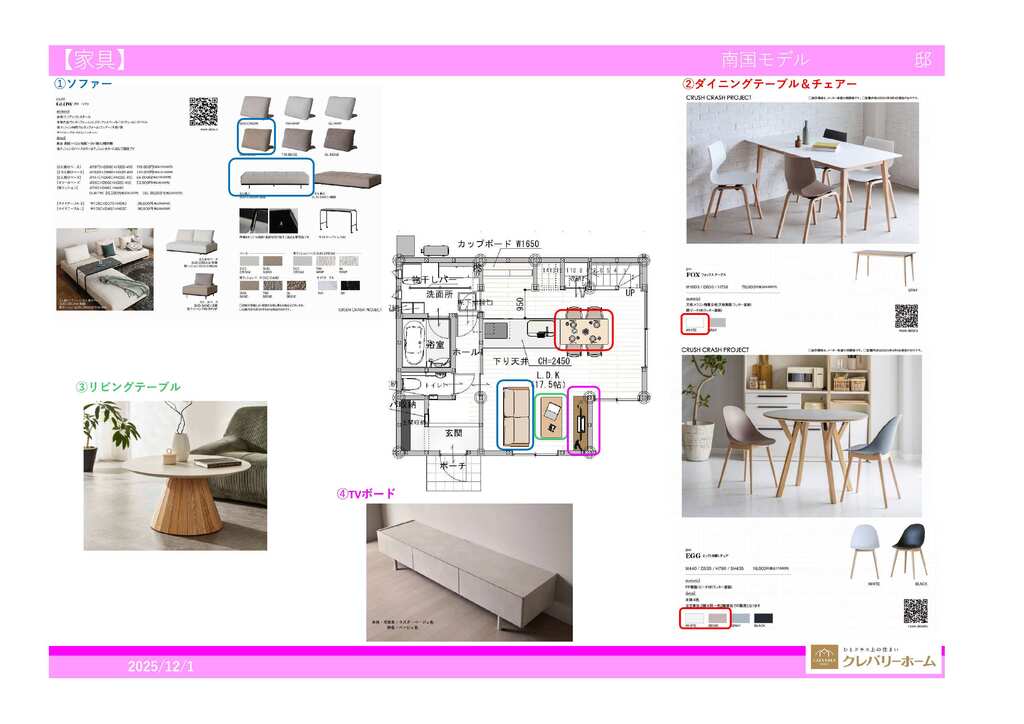The height and width of the screenshot is (724, 1024).
Task: Select the purple-outlined TV board on floor plan
Action: coord(584,422)
